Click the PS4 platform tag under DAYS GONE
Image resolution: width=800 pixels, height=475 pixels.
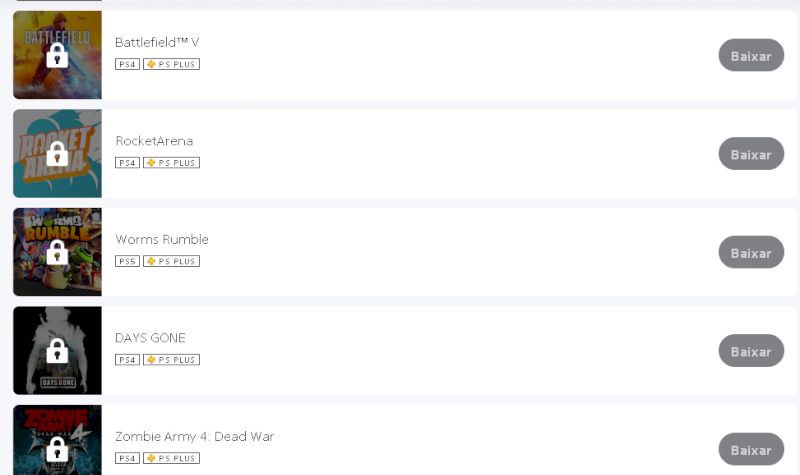(x=127, y=360)
